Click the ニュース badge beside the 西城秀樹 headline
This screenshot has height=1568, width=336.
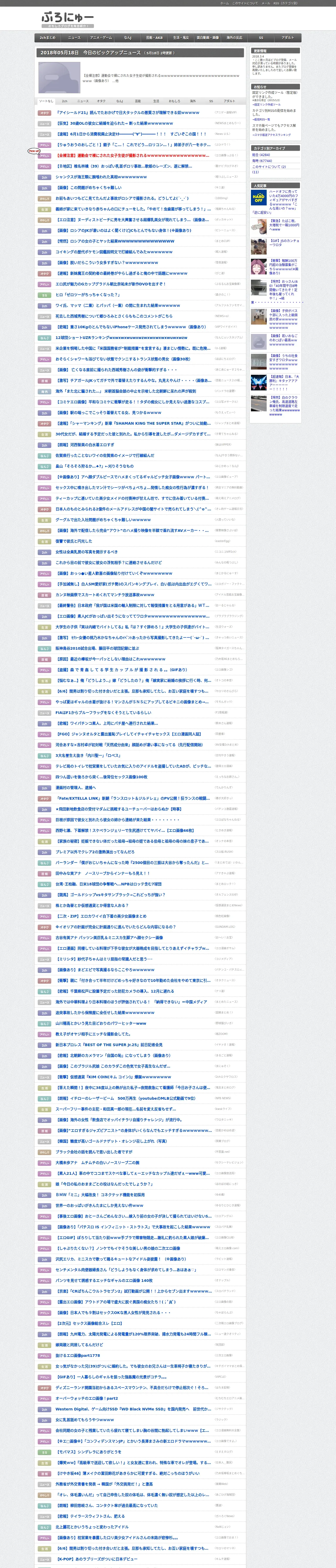44,316
